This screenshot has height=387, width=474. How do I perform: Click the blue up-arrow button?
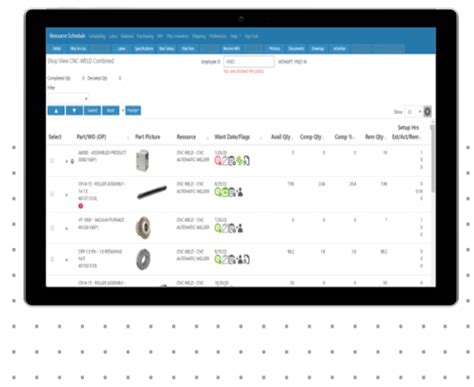coord(56,110)
